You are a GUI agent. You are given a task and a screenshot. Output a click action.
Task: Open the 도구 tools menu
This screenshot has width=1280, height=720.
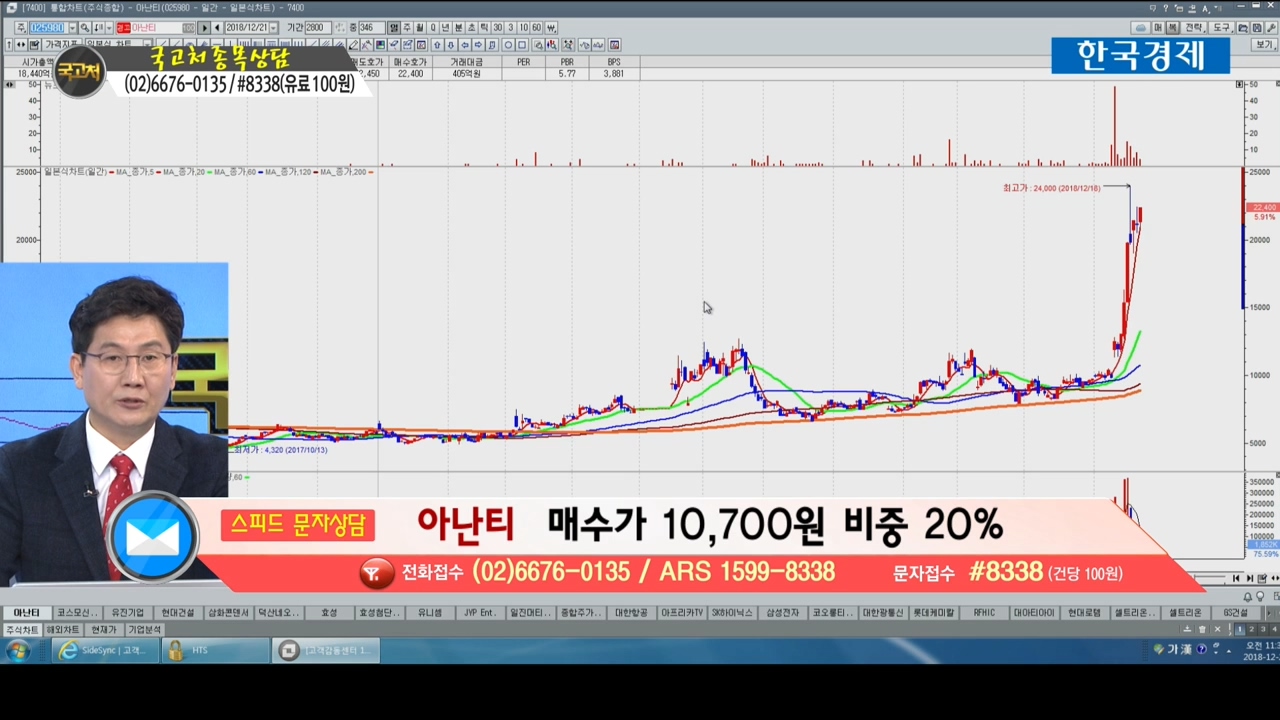click(1222, 28)
